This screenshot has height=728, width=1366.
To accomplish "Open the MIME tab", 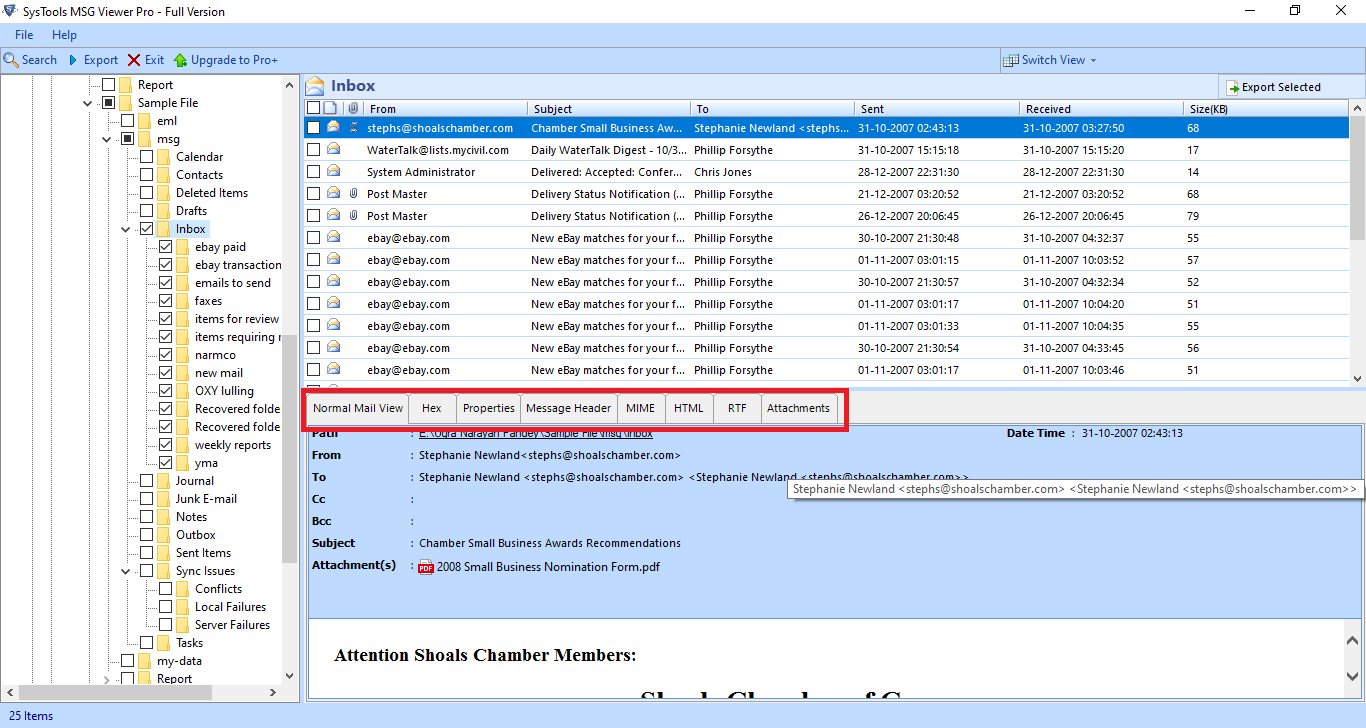I will pos(640,408).
